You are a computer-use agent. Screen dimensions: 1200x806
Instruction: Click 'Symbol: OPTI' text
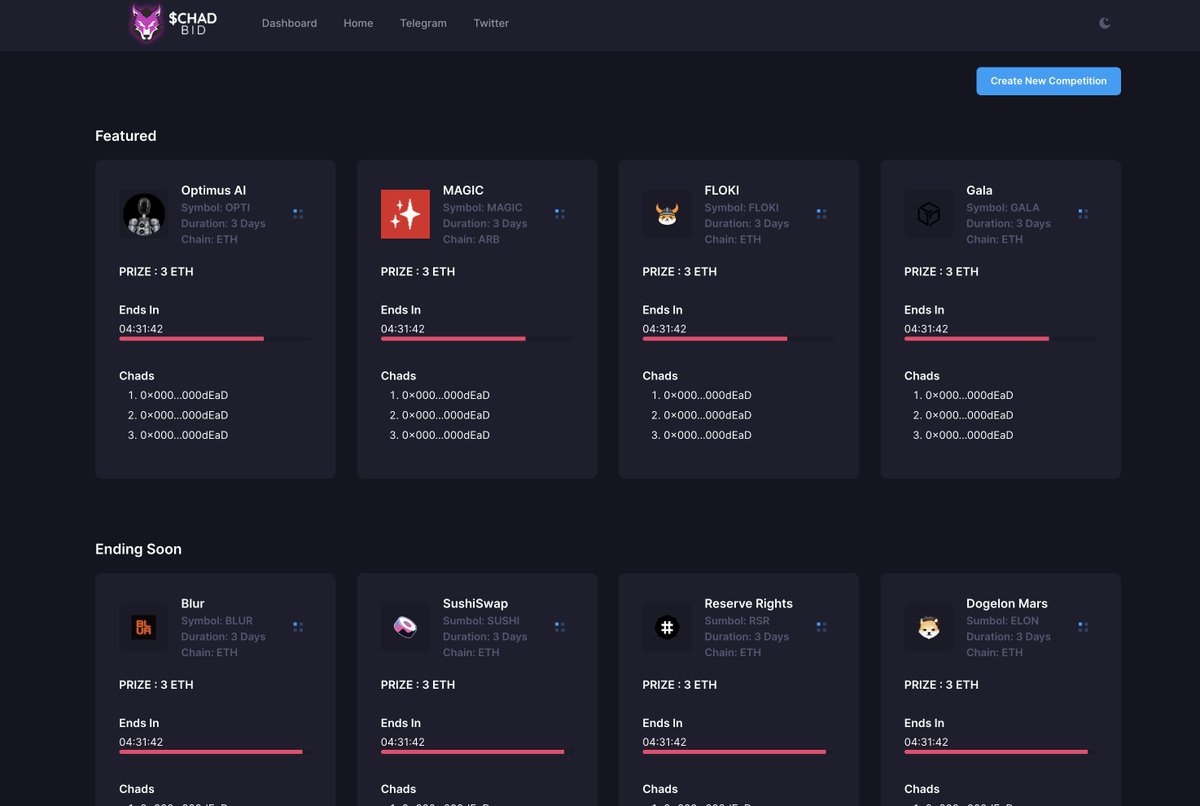coord(216,207)
